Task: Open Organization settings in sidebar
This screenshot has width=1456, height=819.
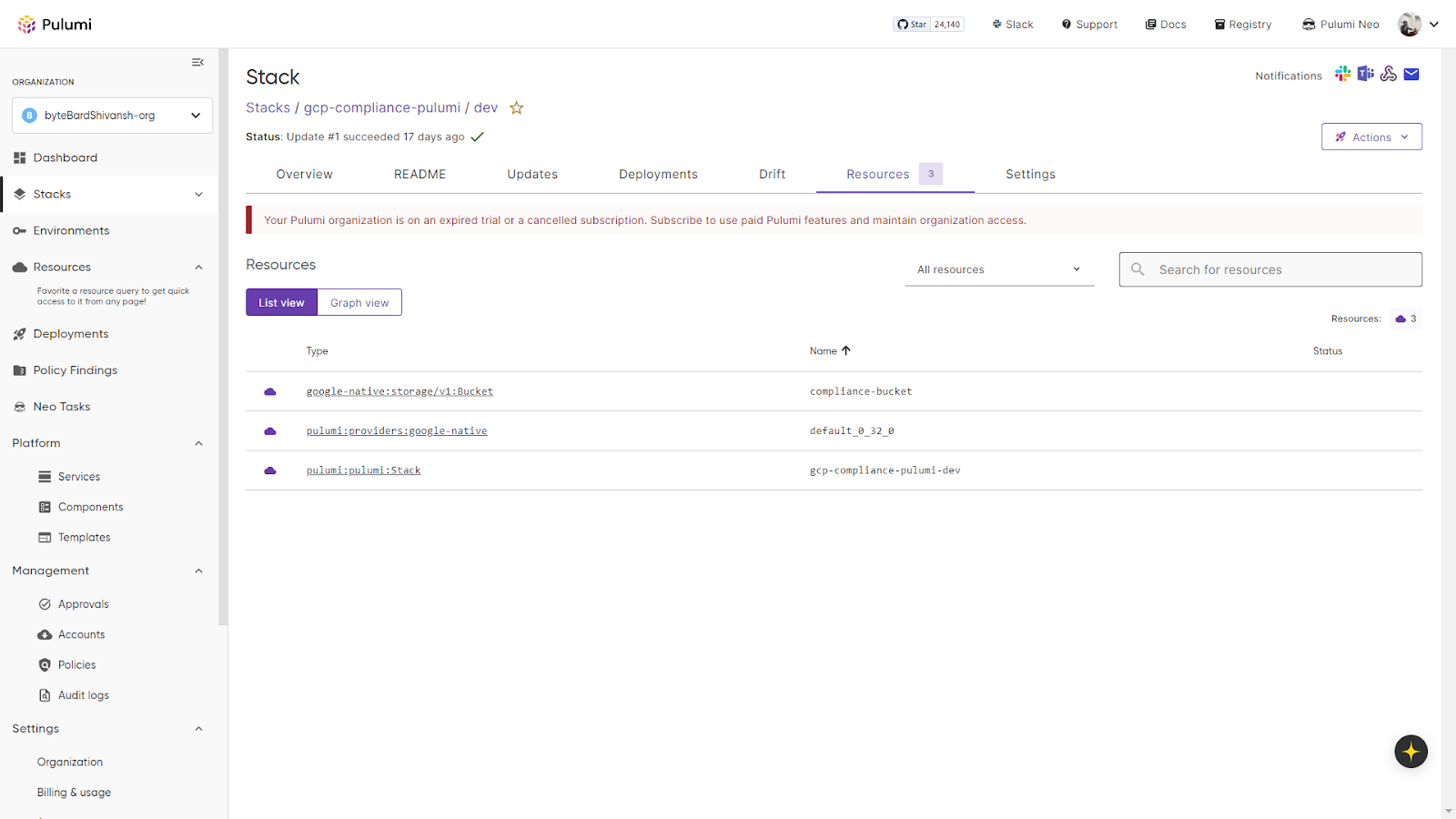Action: (70, 763)
